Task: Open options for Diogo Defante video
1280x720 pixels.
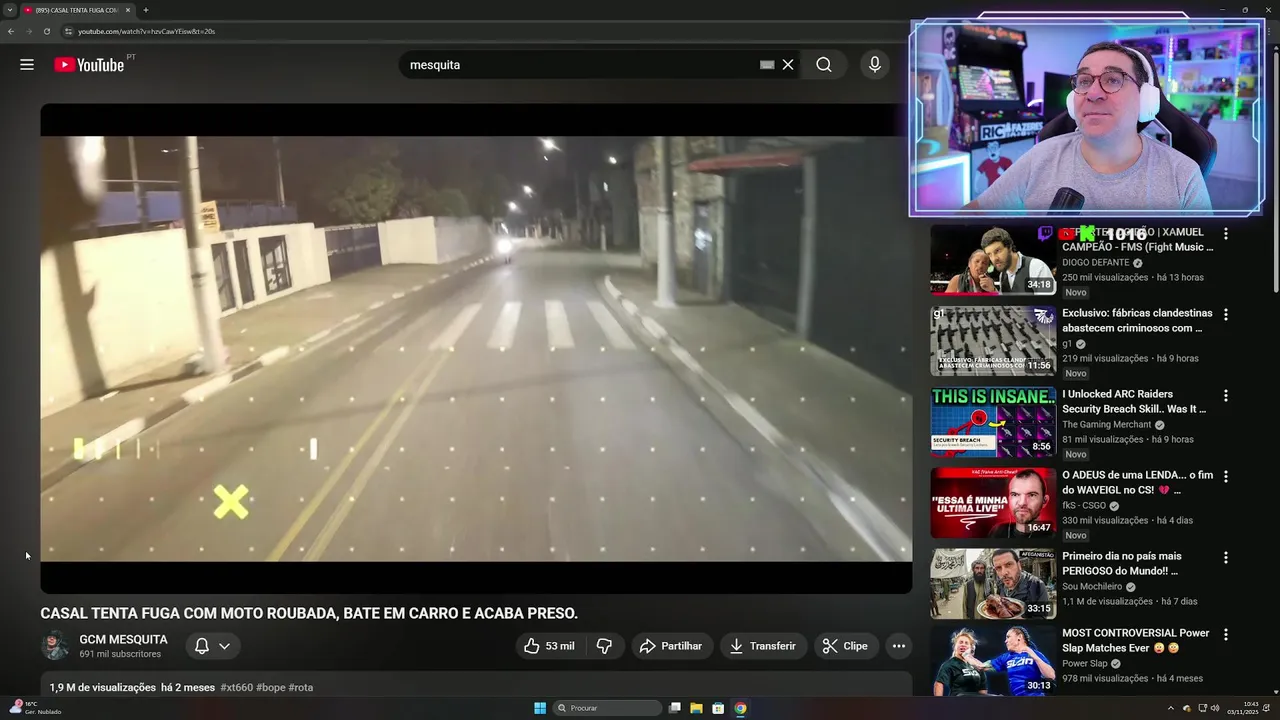Action: tap(1226, 233)
